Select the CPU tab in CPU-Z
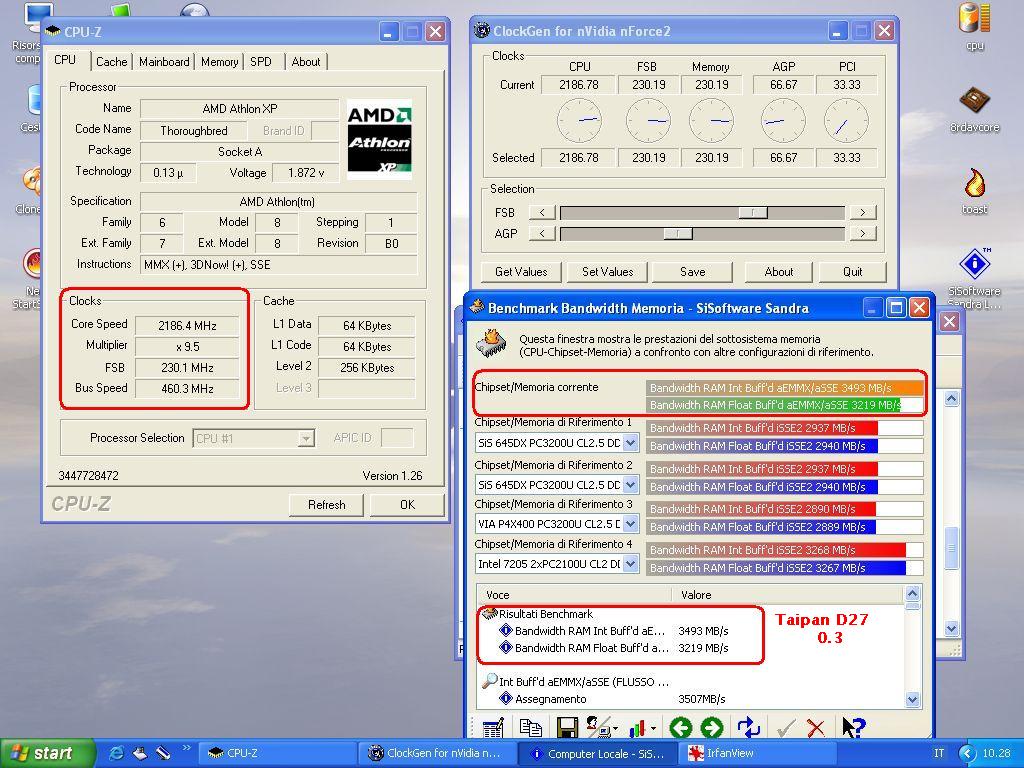1024x768 pixels. point(65,59)
